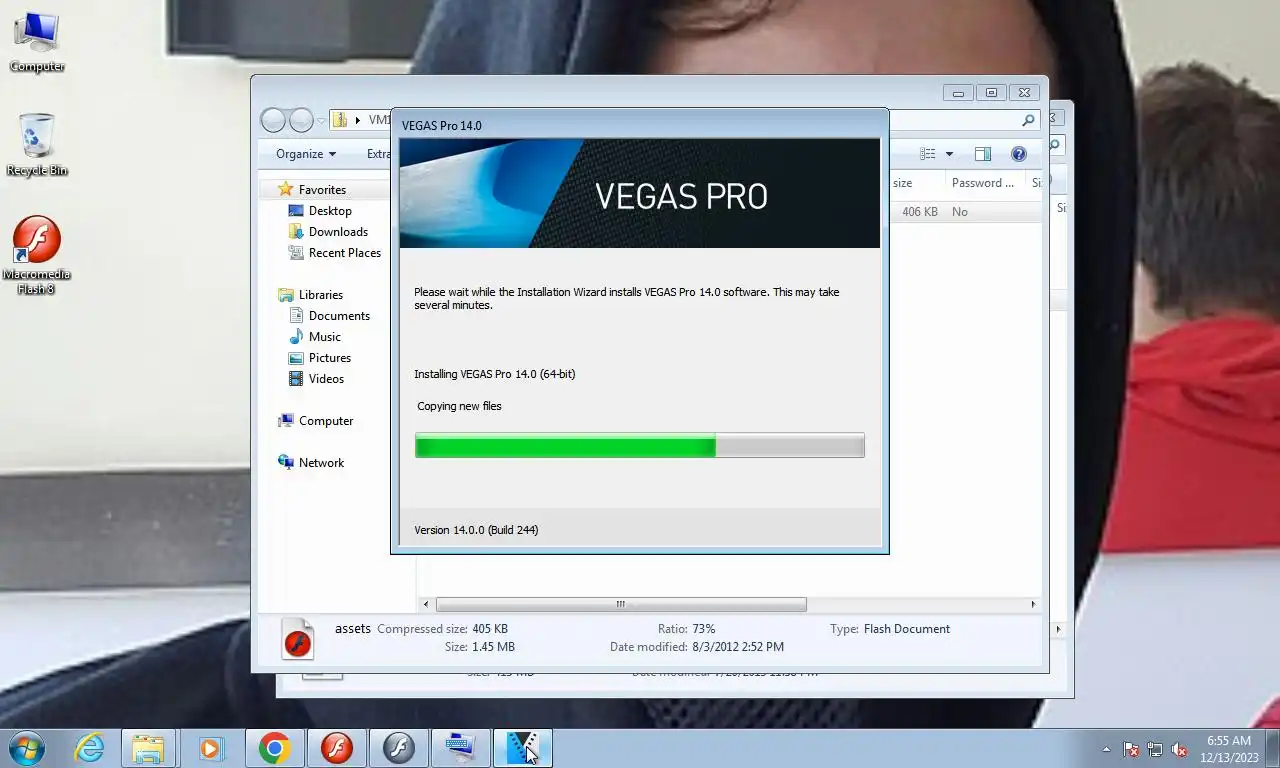Launch Macromedia Flash 8 desktop shortcut
This screenshot has width=1280, height=768.
[36, 255]
